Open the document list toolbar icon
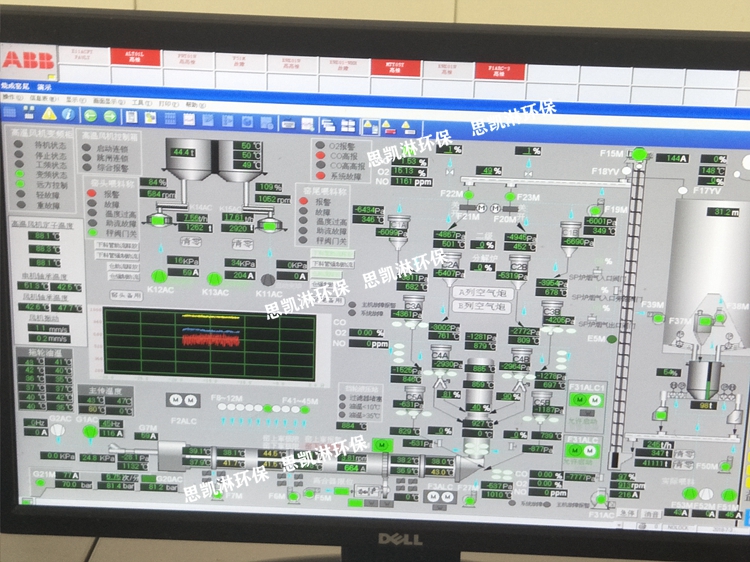Screen dimensions: 750x562 pos(132,117)
